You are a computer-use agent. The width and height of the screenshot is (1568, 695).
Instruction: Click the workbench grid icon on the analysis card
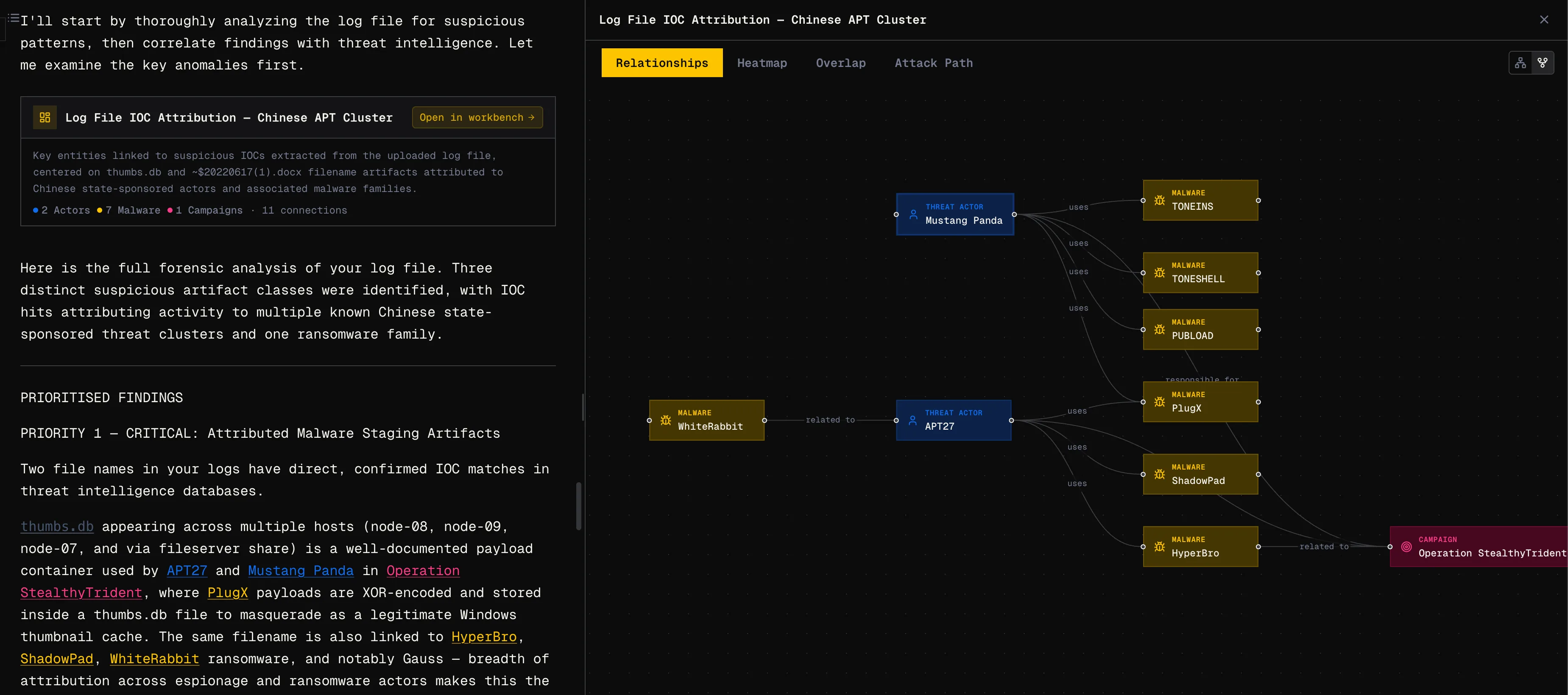click(45, 117)
